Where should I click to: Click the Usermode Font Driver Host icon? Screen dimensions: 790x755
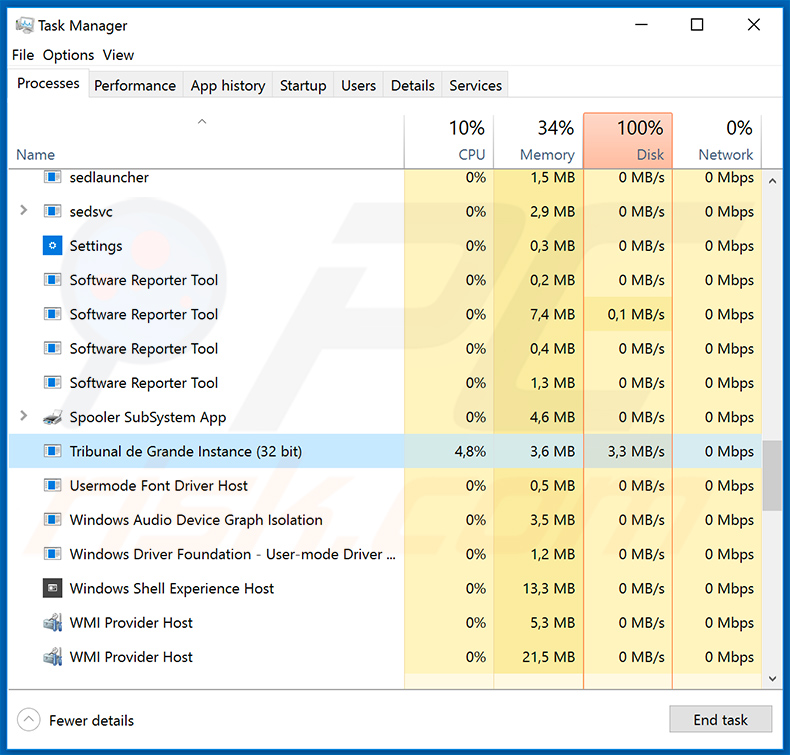52,485
